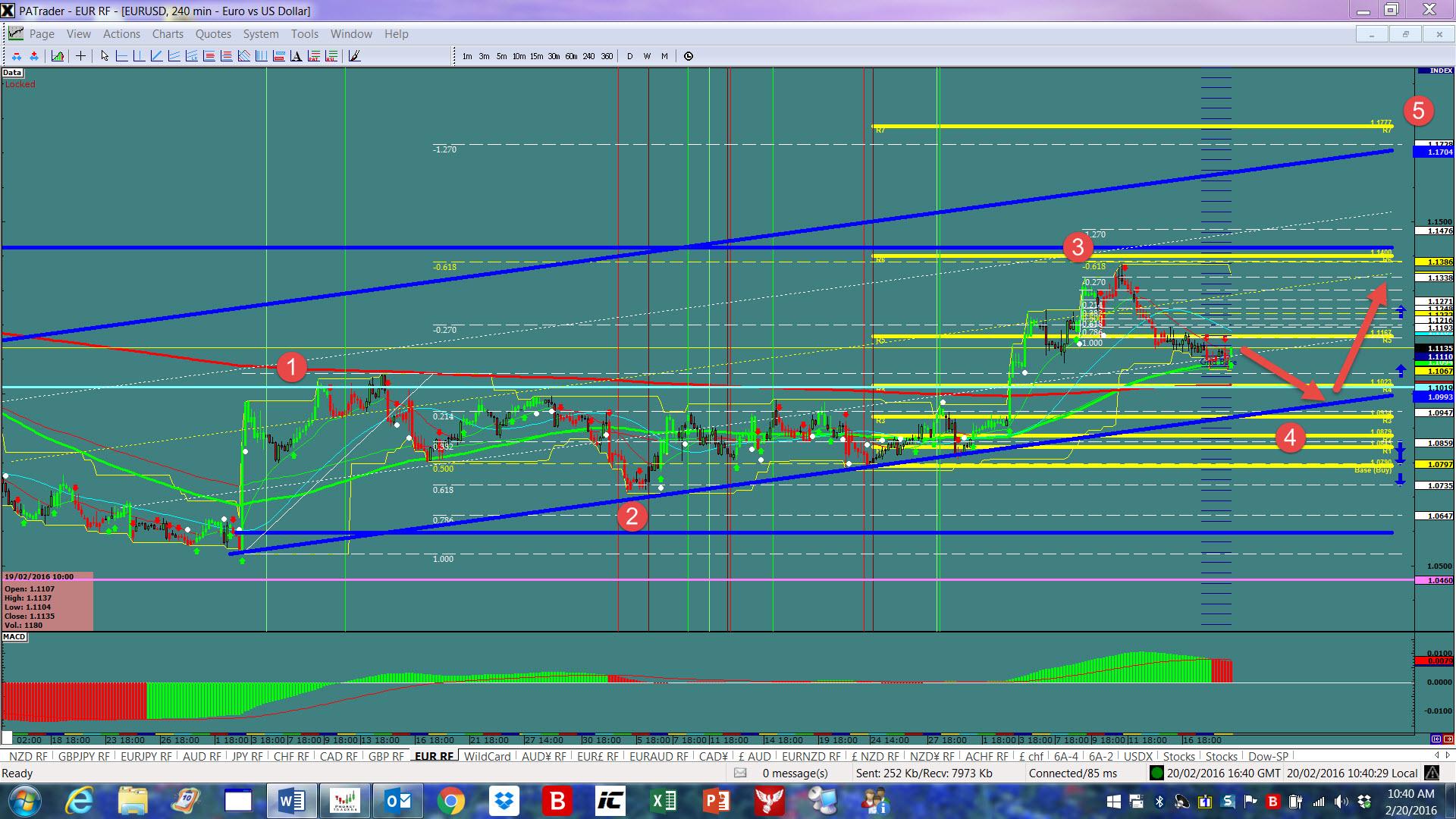The width and height of the screenshot is (1456, 819).
Task: Select the trend line tool
Action: [156, 56]
